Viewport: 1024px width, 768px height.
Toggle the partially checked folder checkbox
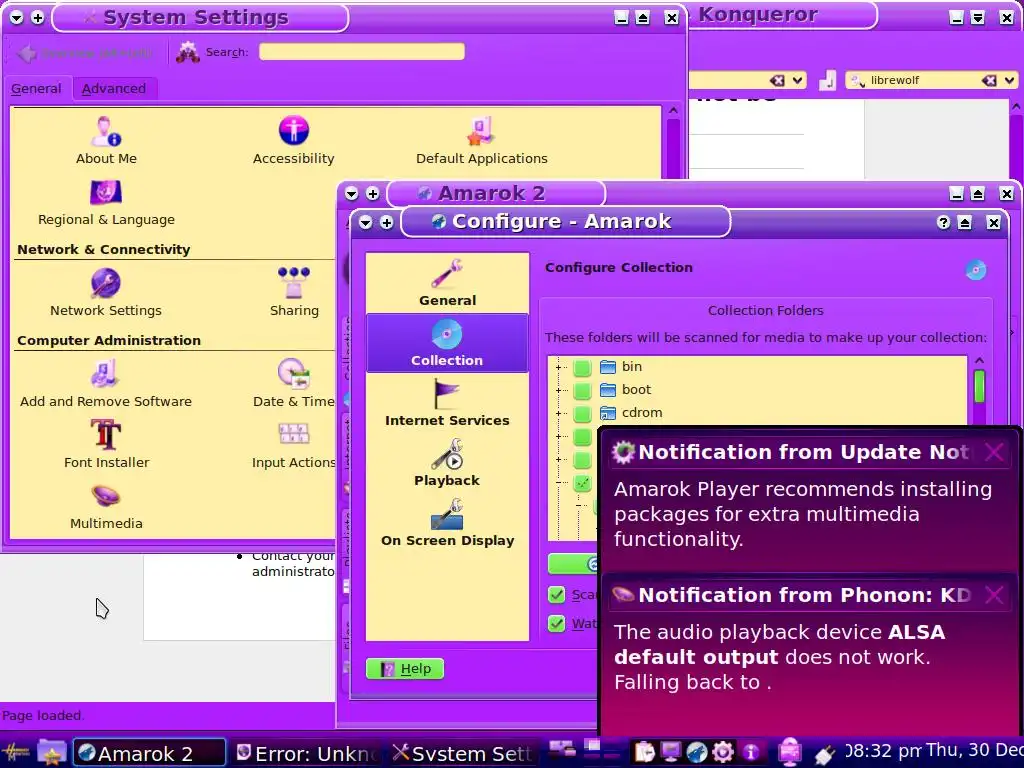pyautogui.click(x=583, y=483)
